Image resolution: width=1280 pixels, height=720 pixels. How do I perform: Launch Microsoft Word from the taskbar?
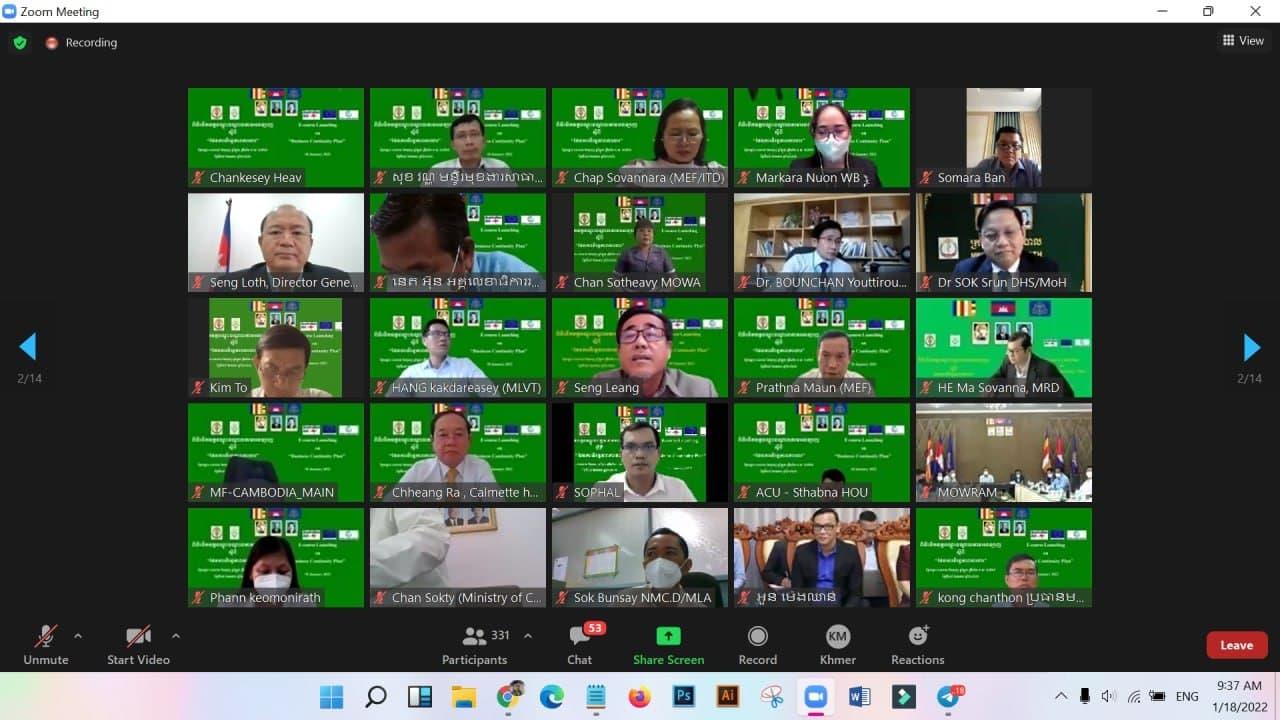click(859, 696)
